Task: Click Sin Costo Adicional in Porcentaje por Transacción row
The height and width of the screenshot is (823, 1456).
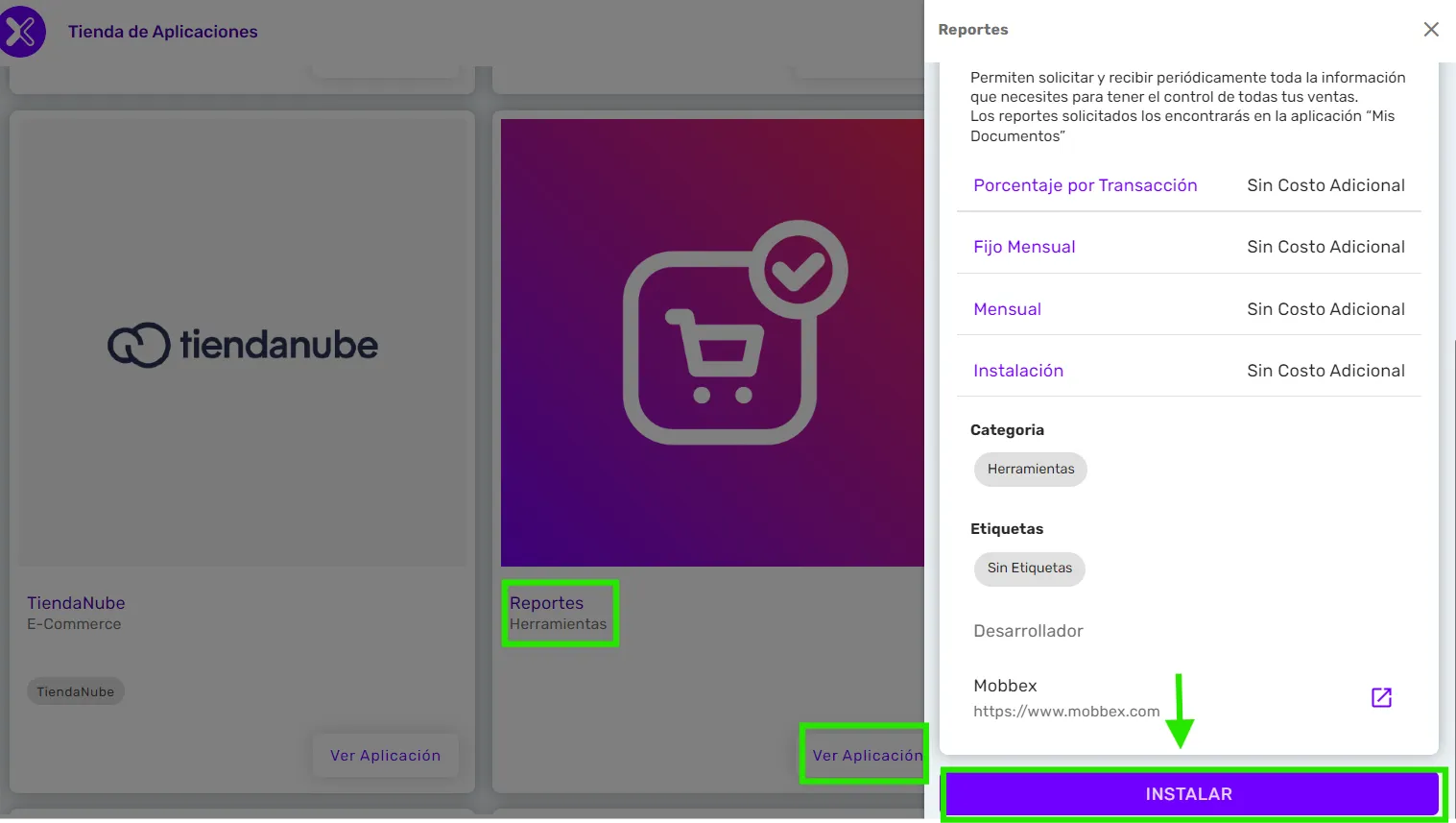Action: click(1325, 185)
